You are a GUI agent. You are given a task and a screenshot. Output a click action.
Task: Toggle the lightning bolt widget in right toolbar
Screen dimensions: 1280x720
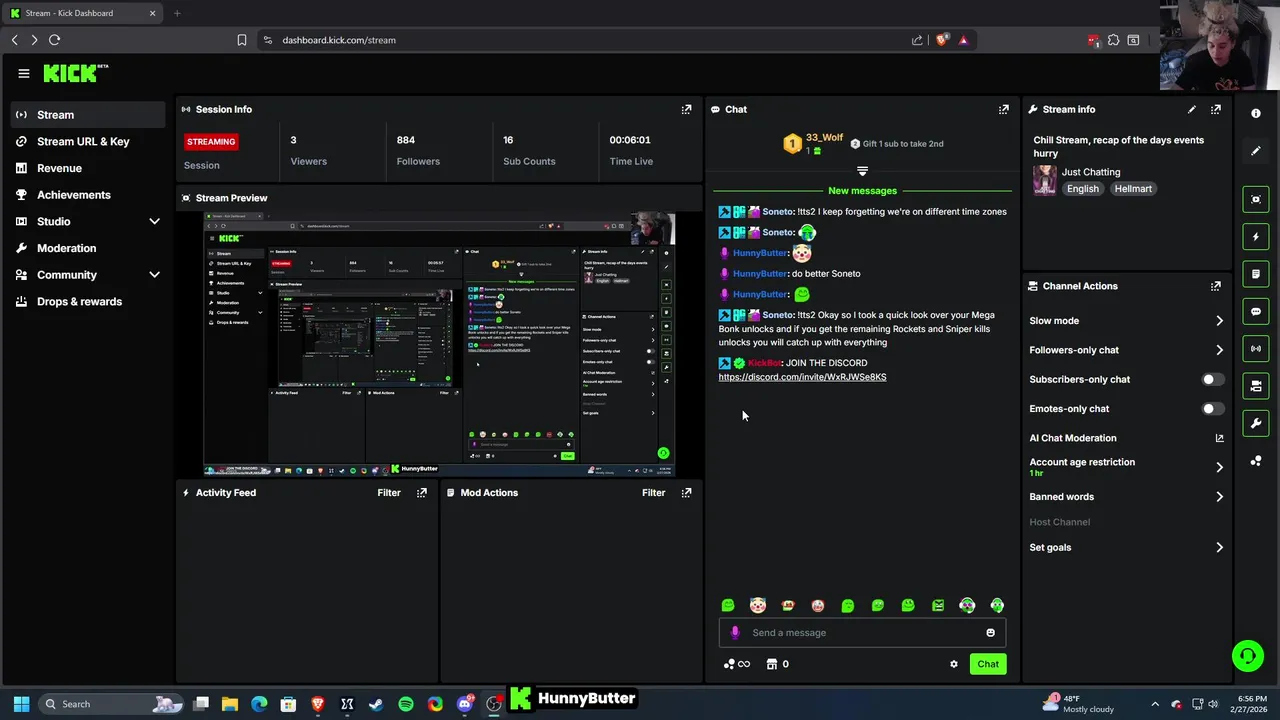point(1256,237)
